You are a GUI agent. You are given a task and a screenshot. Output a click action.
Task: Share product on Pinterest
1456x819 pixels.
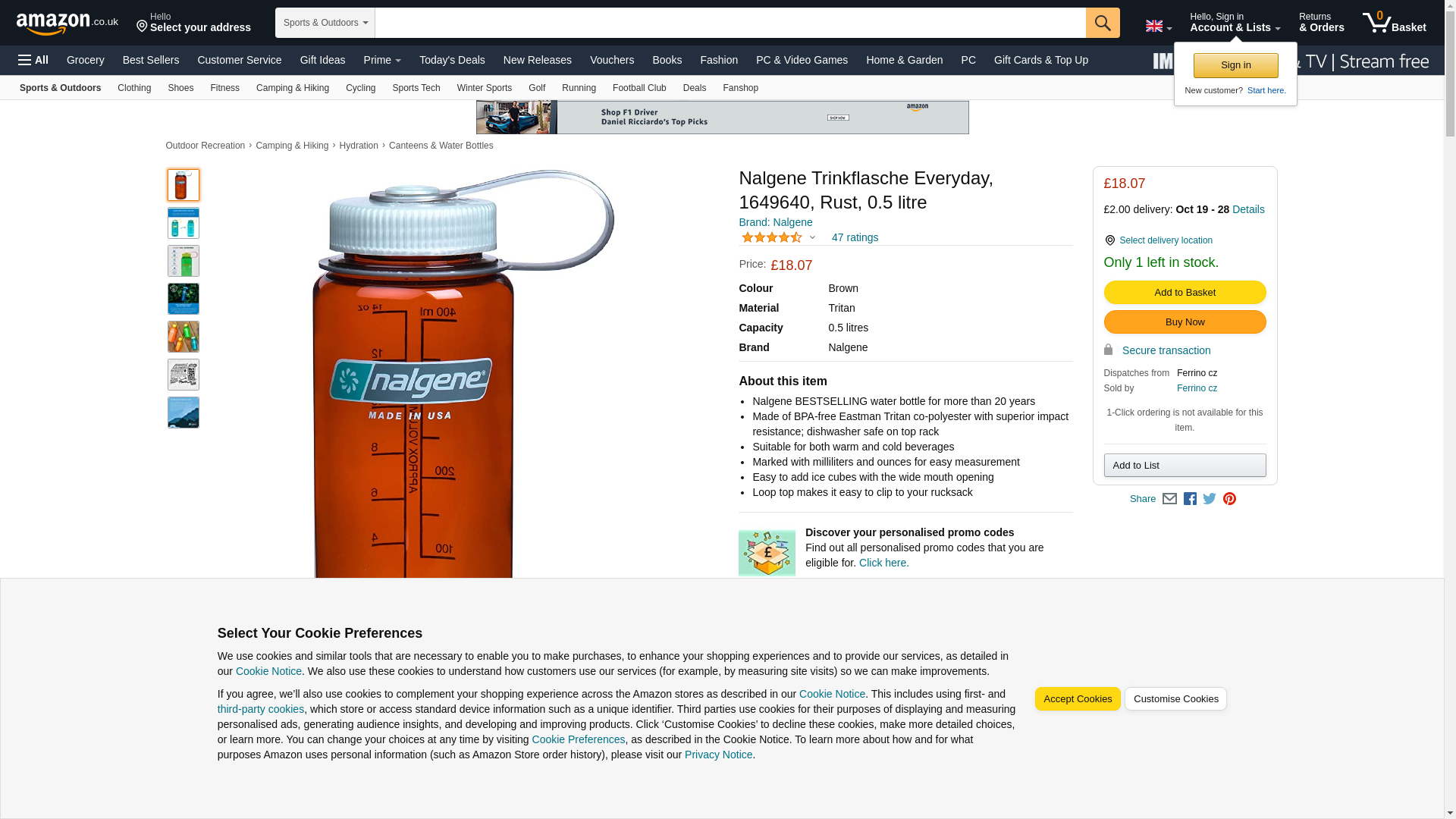click(x=1229, y=499)
